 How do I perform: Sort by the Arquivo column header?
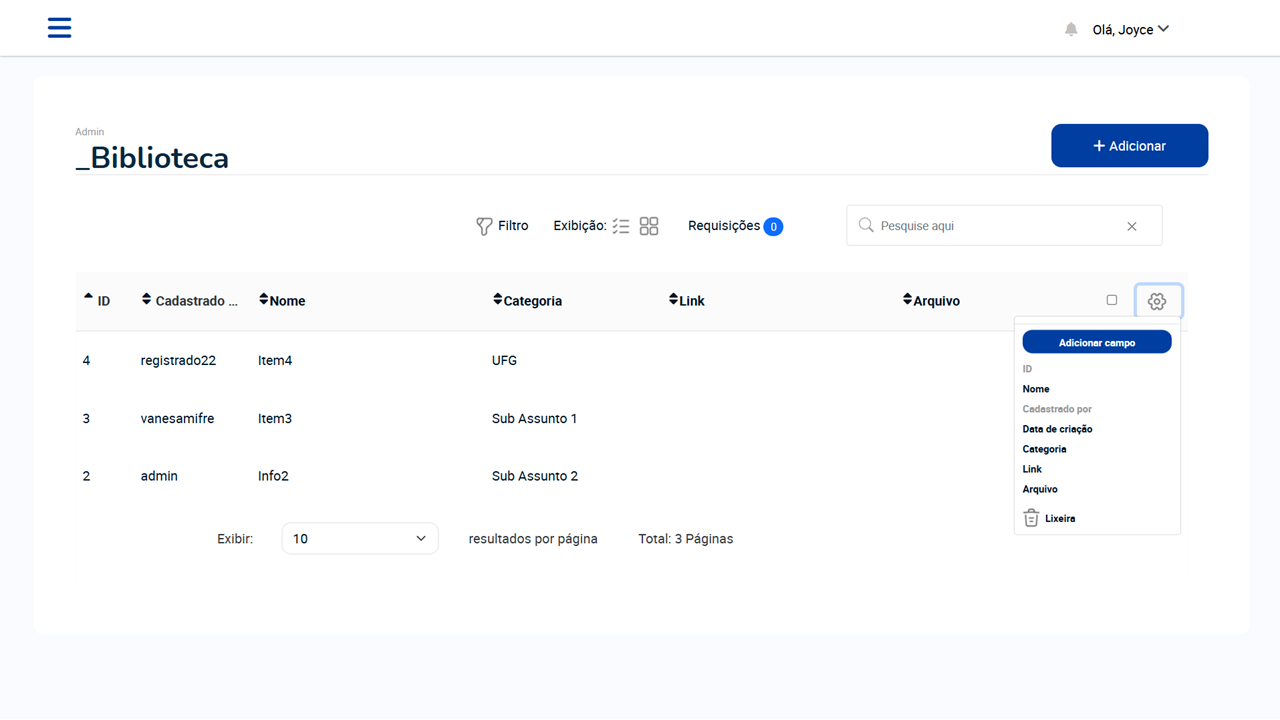tap(931, 300)
